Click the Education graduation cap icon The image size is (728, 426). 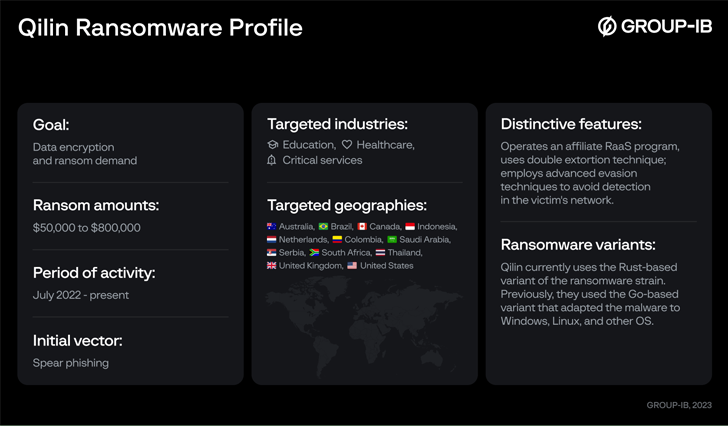point(273,145)
